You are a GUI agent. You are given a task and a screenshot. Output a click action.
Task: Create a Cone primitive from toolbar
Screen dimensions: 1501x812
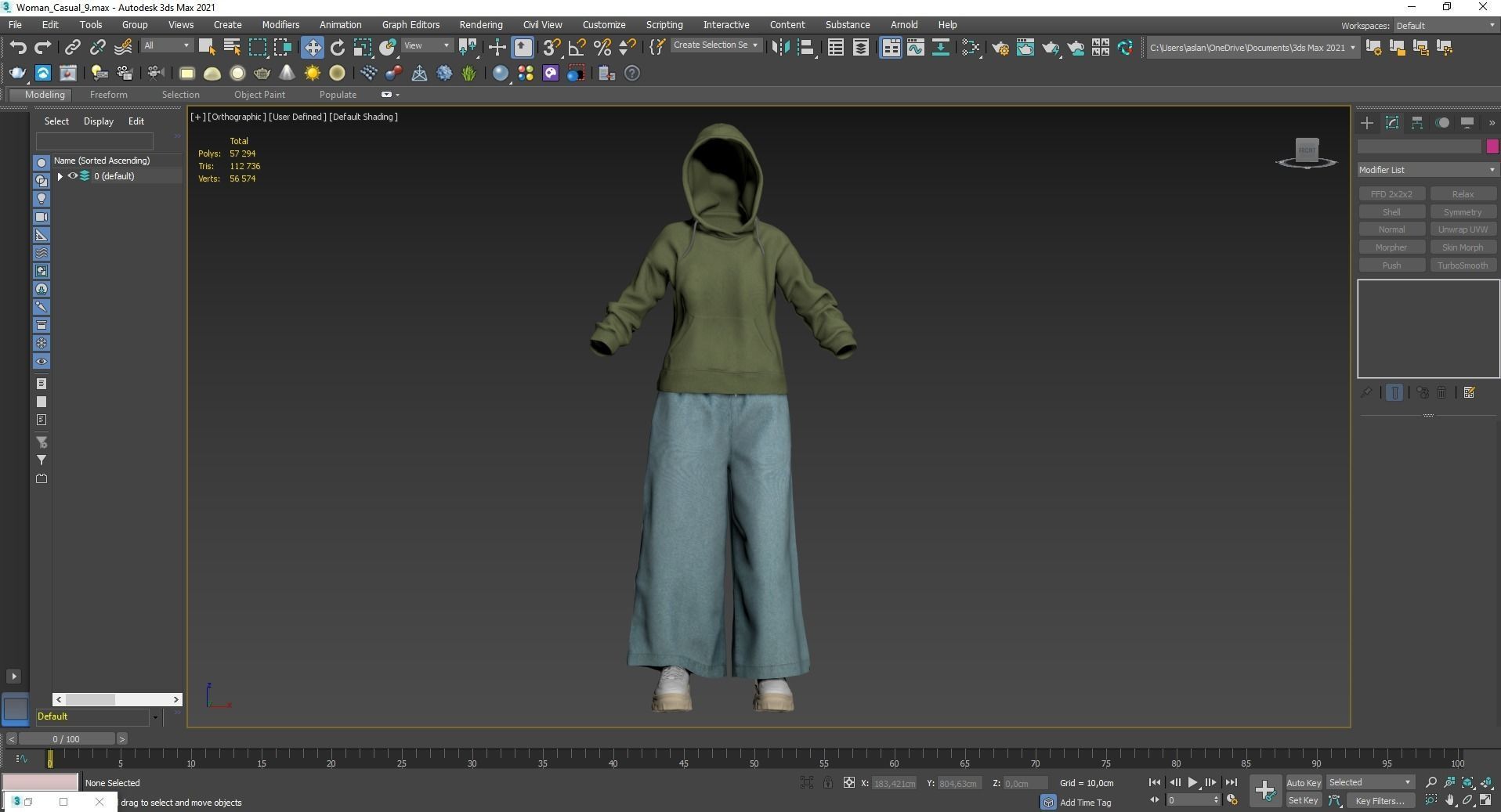[288, 74]
